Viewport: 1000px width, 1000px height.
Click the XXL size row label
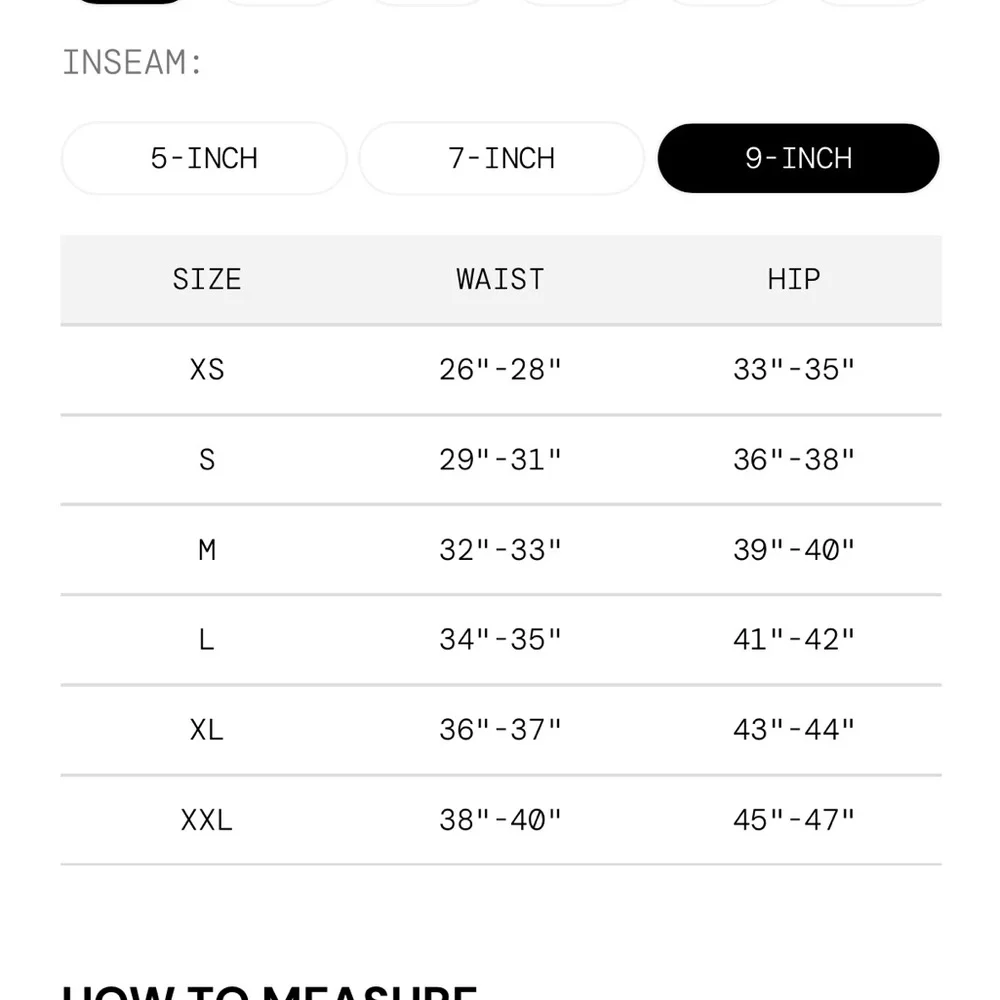[207, 820]
